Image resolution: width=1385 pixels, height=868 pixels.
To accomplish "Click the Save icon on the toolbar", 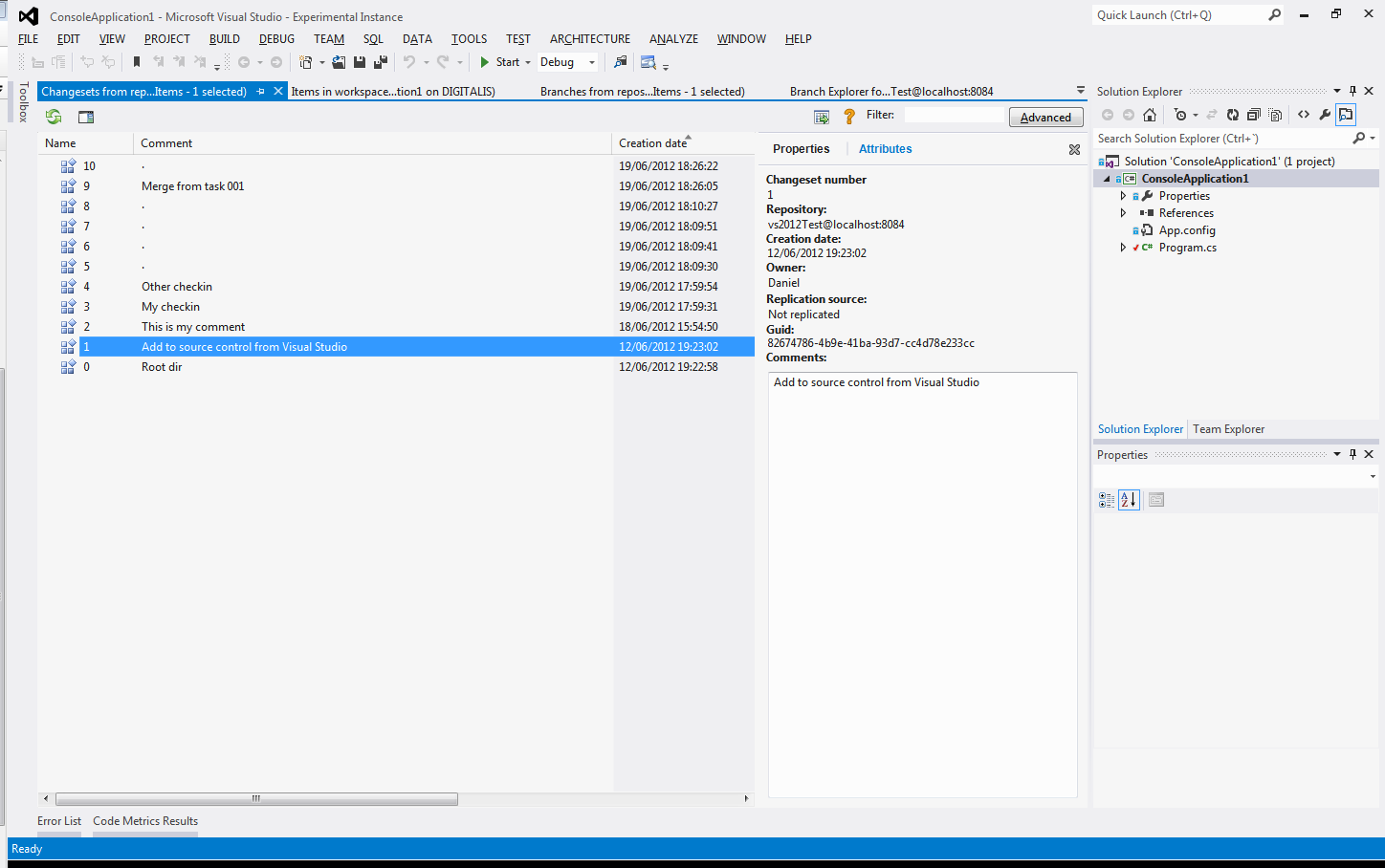I will pos(359,61).
